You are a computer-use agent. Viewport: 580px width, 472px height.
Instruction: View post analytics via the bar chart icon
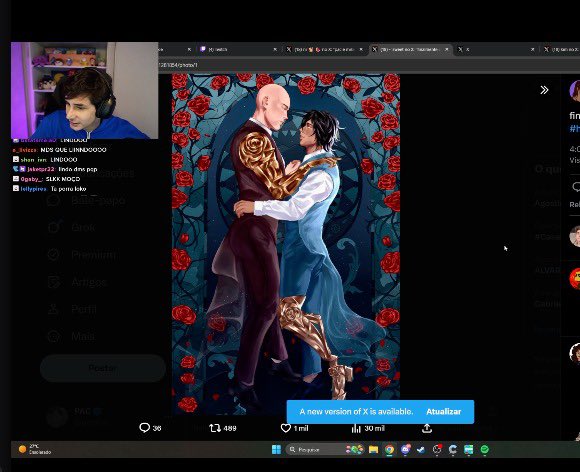(356, 428)
